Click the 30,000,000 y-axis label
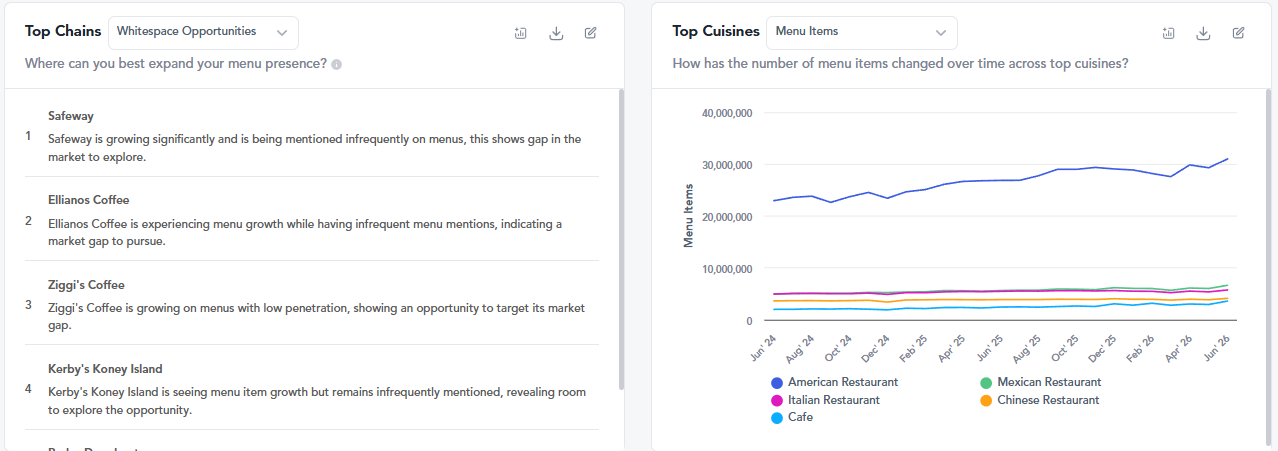The height and width of the screenshot is (451, 1278). tap(727, 165)
